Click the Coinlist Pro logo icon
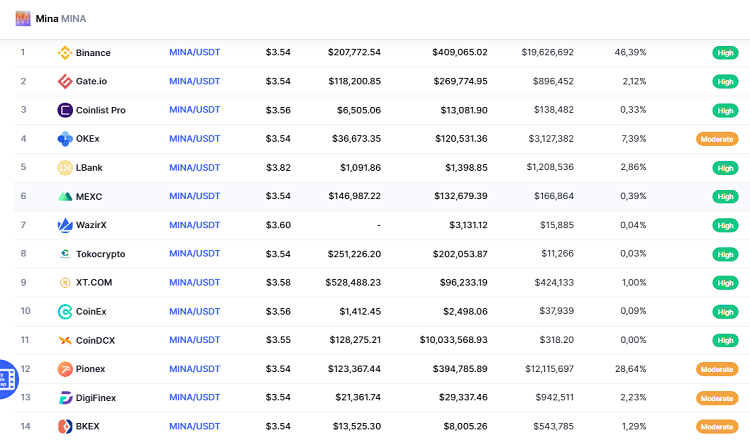This screenshot has width=750, height=440. (65, 110)
